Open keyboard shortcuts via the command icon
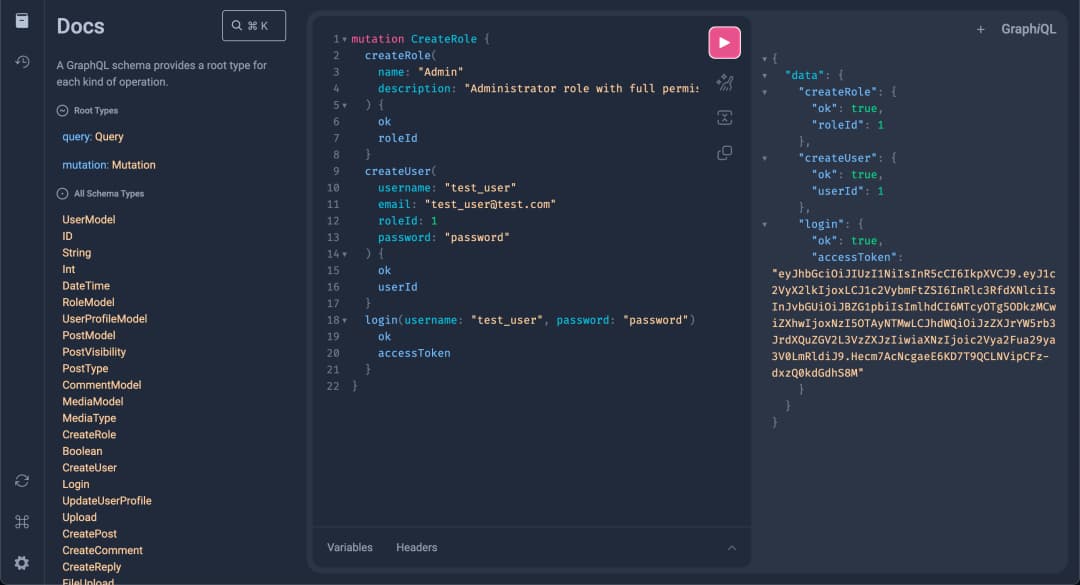Screen dimensions: 1080x585 pos(21,521)
